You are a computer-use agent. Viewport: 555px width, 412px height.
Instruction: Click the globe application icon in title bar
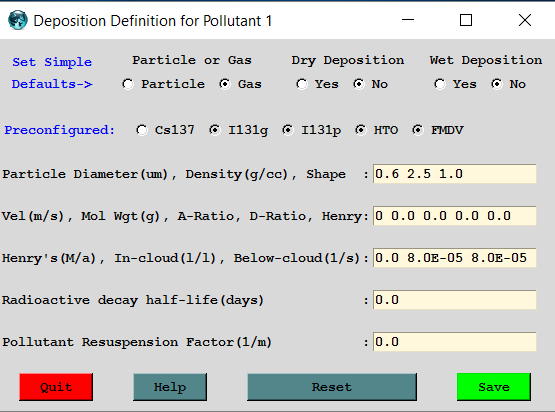pyautogui.click(x=17, y=20)
